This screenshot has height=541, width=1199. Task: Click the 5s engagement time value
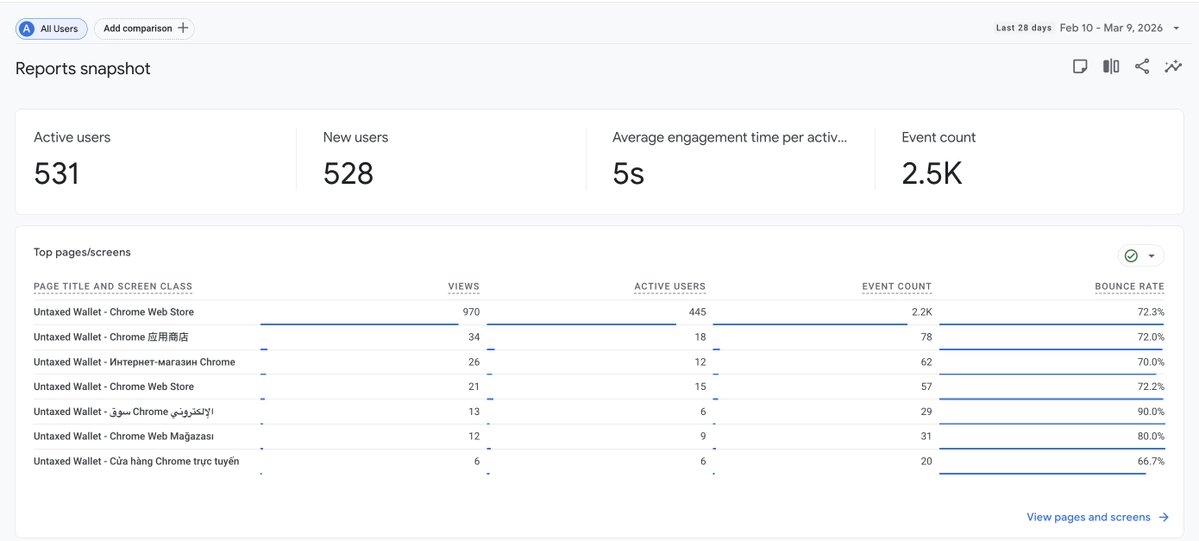click(629, 174)
